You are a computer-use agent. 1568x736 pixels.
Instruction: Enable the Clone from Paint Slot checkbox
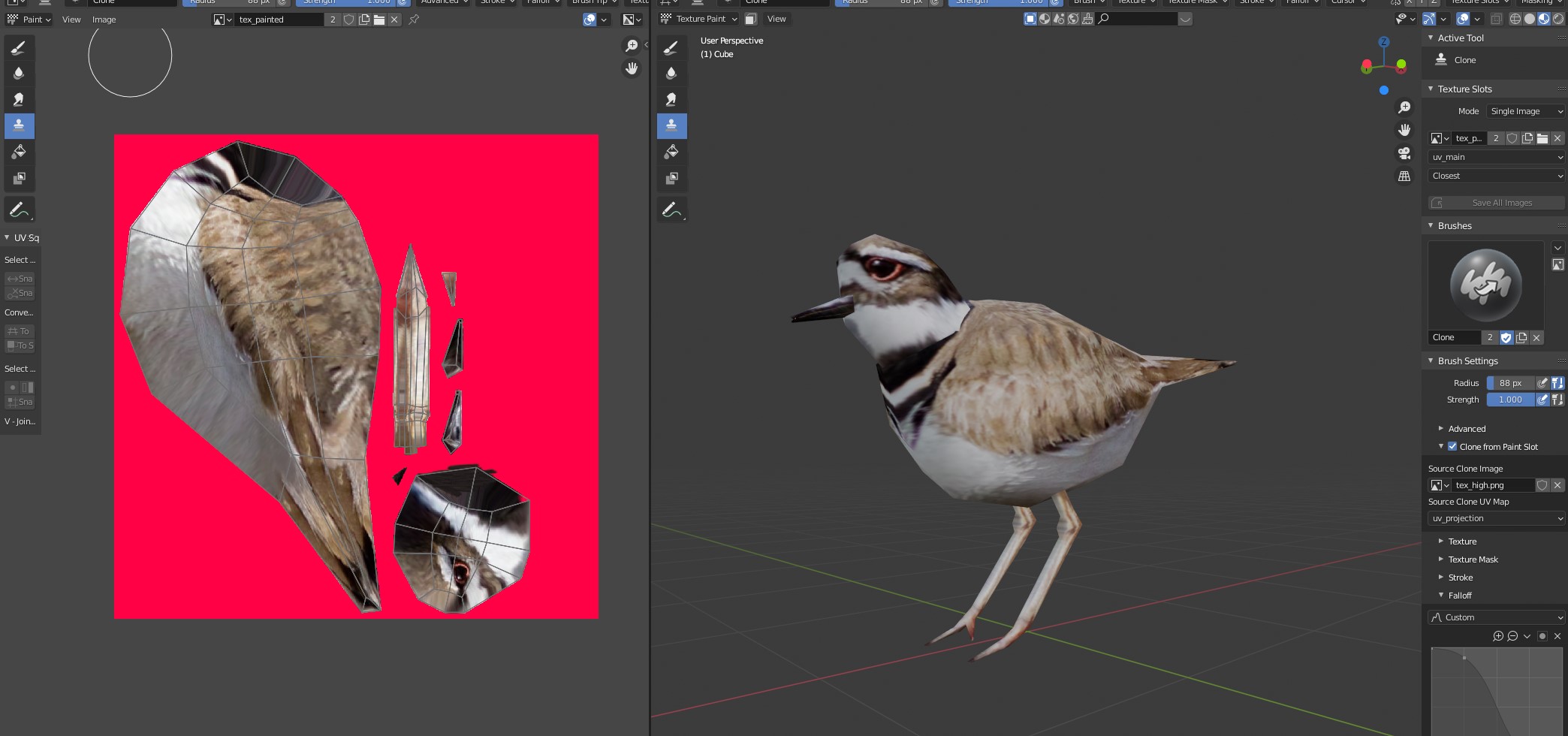pos(1452,446)
